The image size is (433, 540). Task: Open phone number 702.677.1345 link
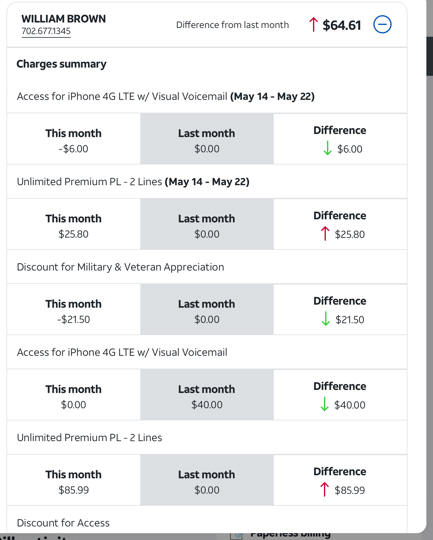46,31
